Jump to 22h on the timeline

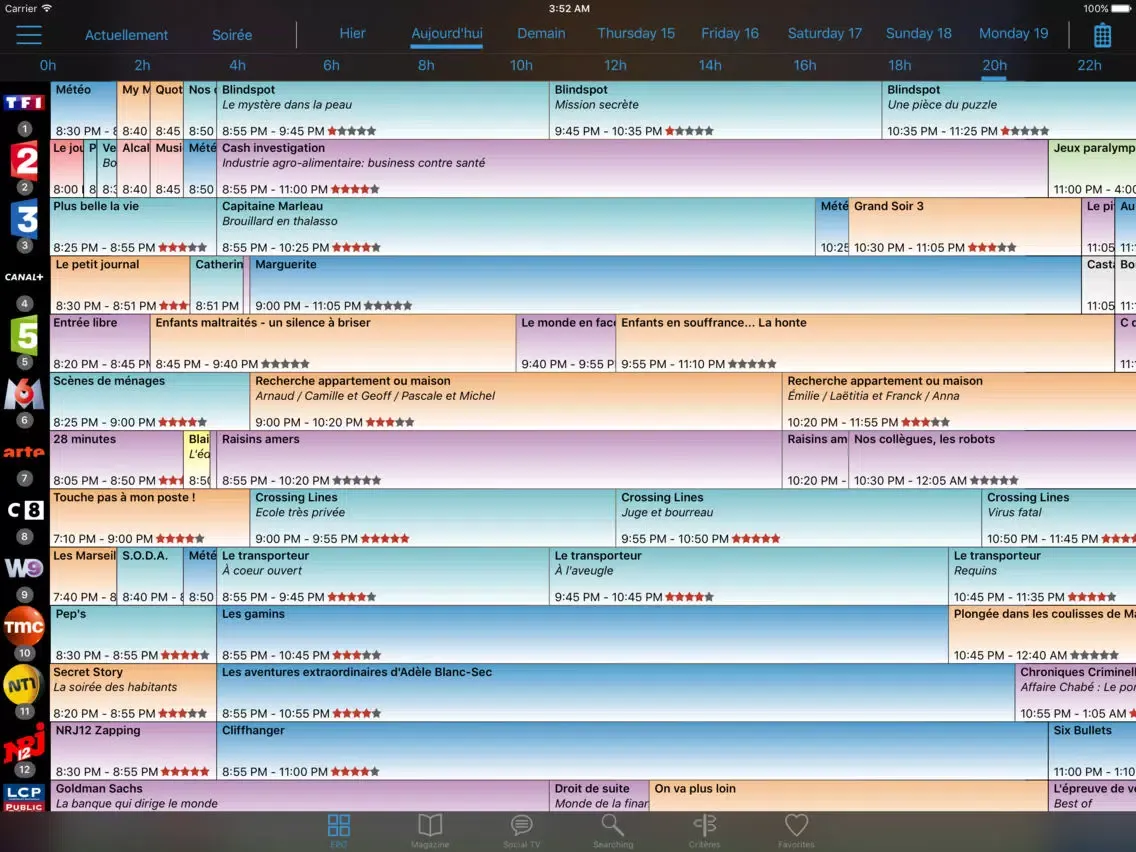pyautogui.click(x=1089, y=65)
